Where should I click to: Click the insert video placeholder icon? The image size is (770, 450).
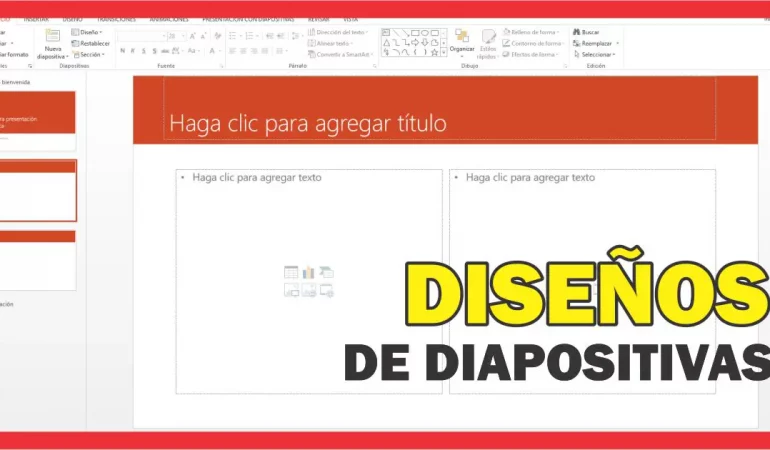(x=326, y=290)
